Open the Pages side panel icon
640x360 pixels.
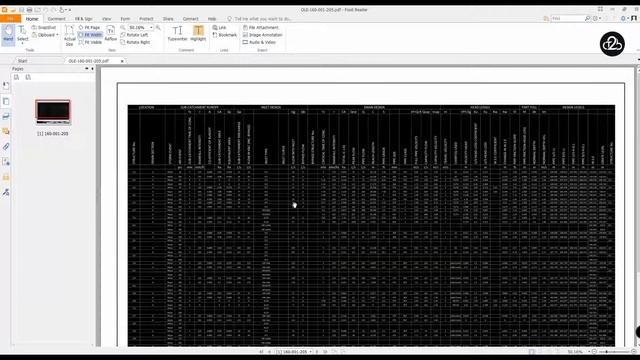[6, 101]
